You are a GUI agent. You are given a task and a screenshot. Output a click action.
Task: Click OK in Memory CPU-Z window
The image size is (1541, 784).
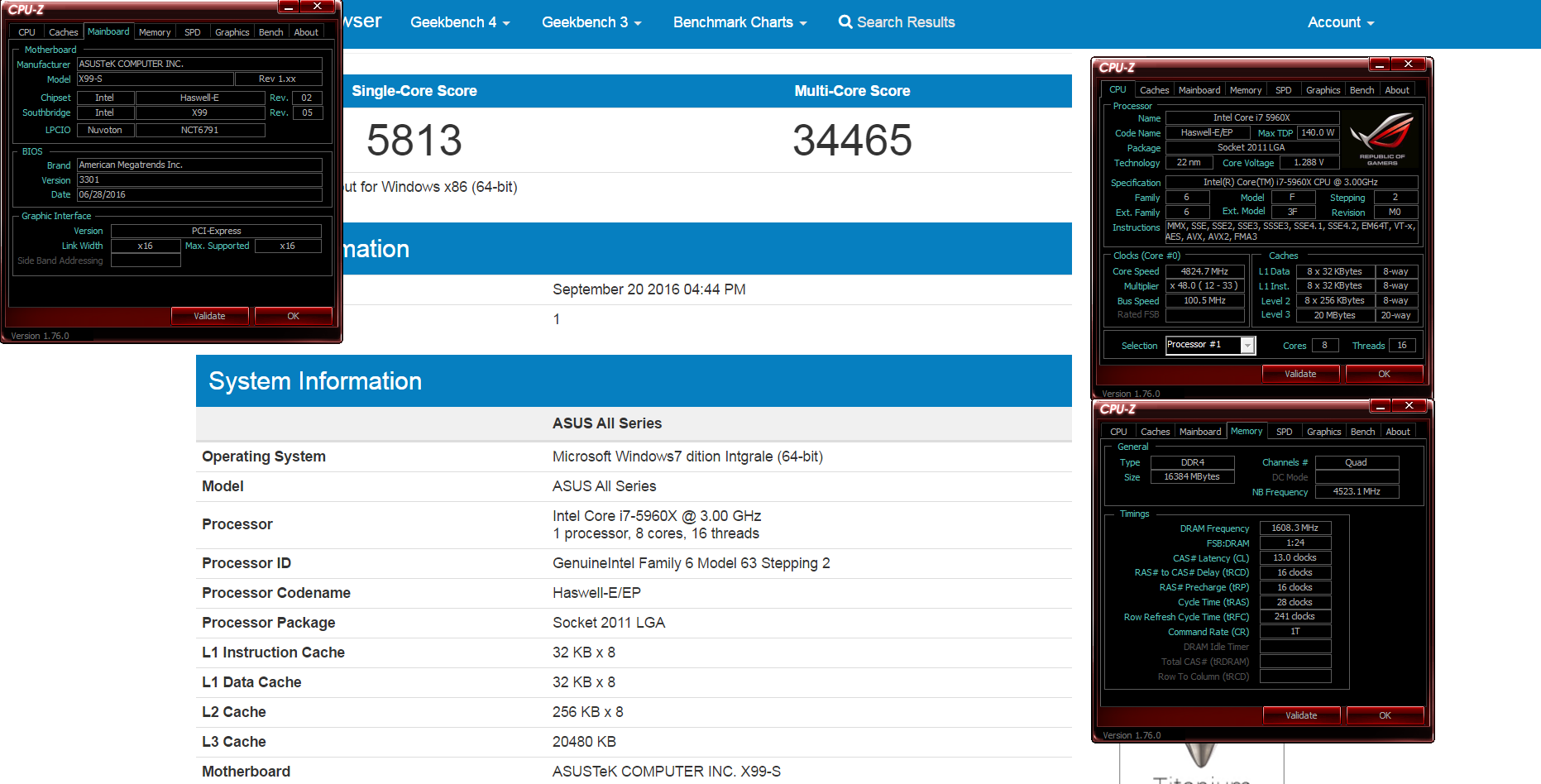1385,715
